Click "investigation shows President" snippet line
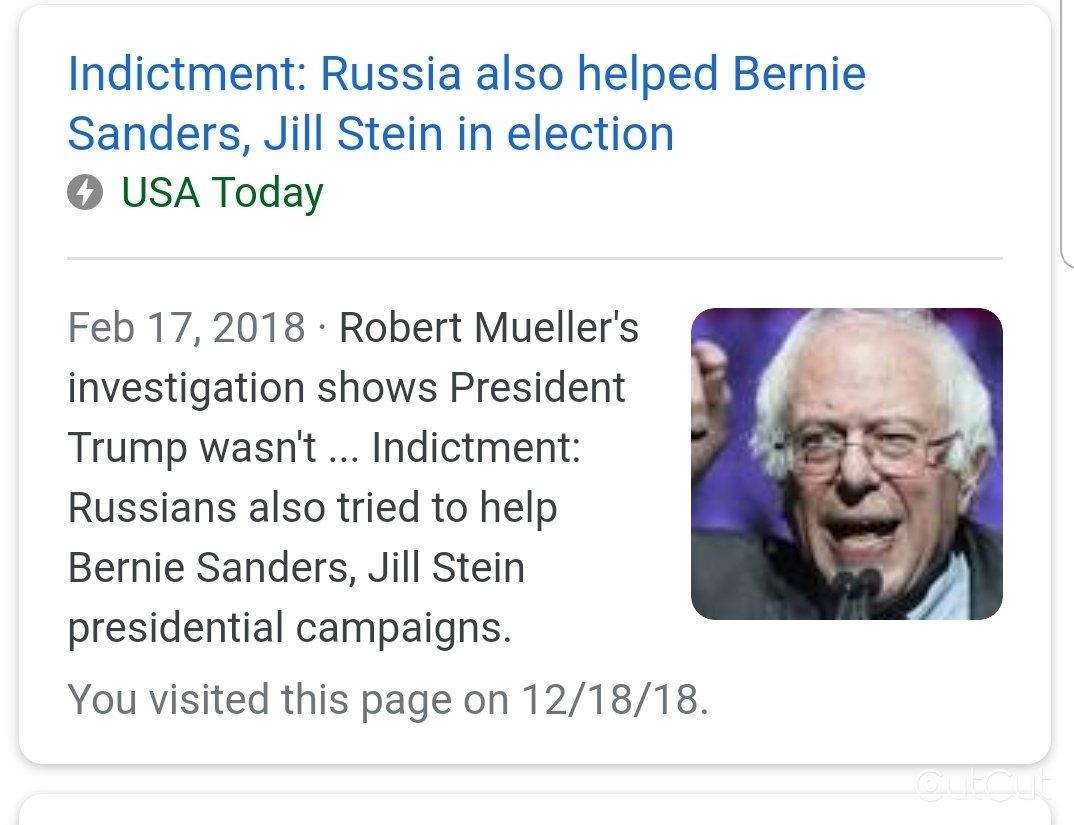The height and width of the screenshot is (825, 1074). [347, 388]
